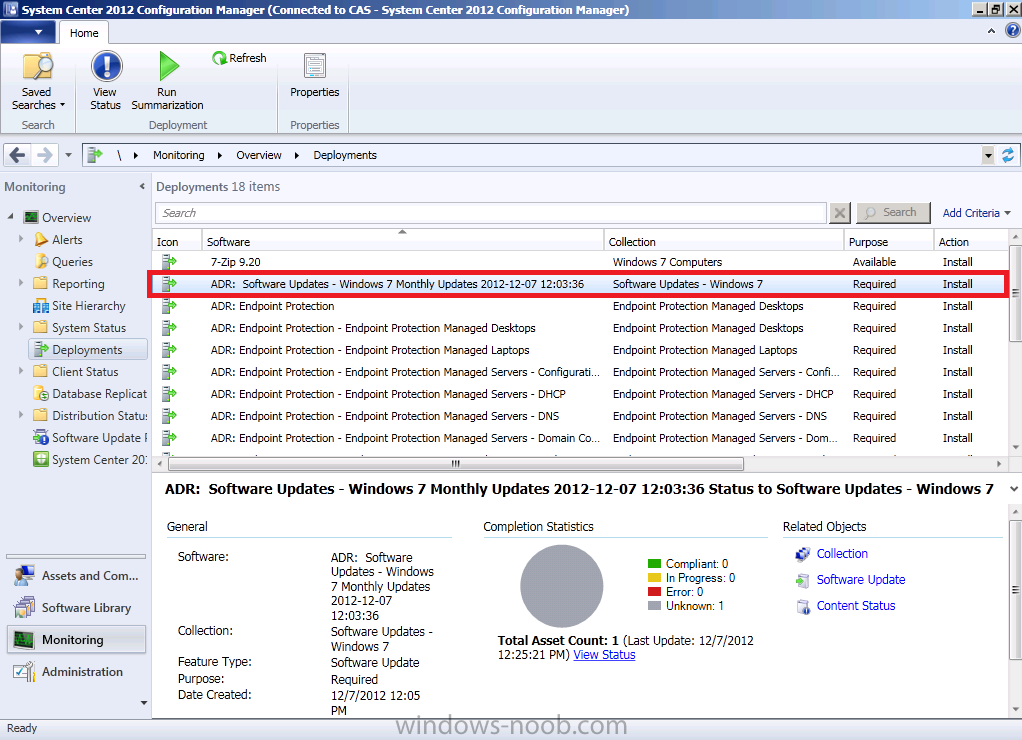This screenshot has height=740, width=1022.
Task: Click the View Status ribbon icon
Action: 106,67
